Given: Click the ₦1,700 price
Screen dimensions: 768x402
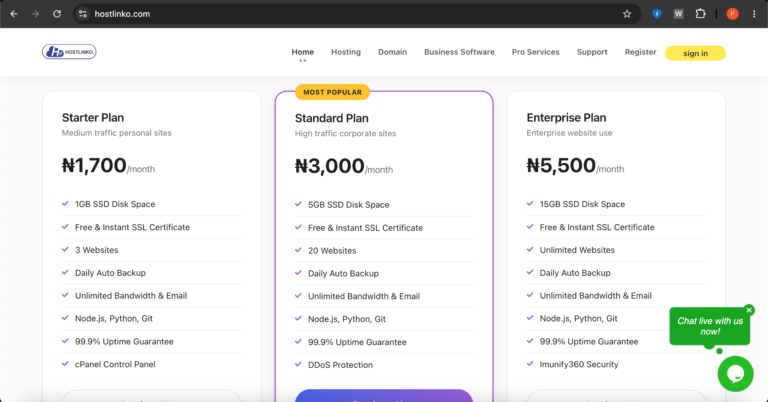Looking at the screenshot, I should tap(94, 166).
